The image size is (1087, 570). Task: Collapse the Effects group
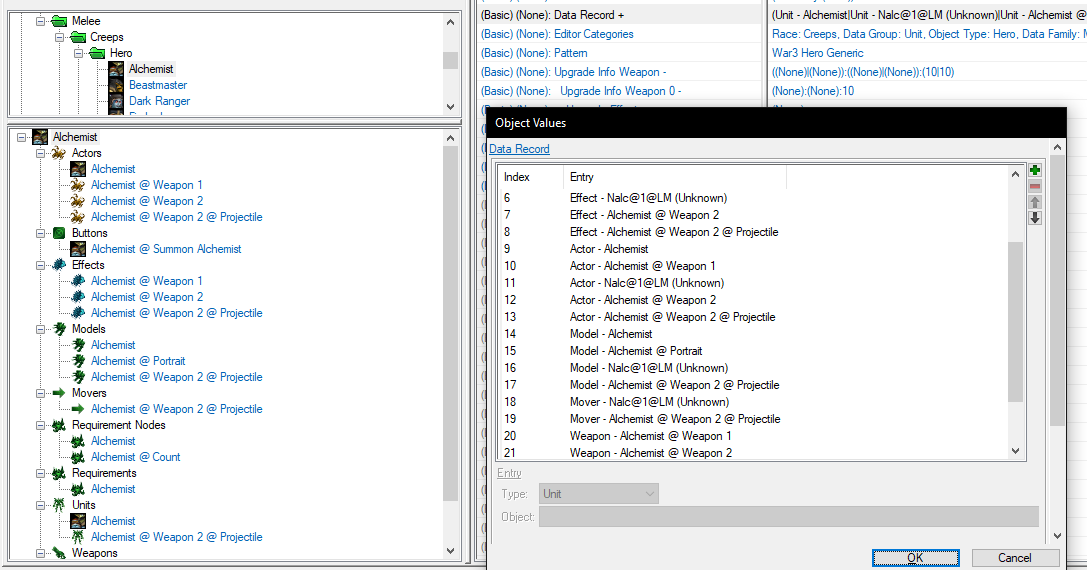[x=40, y=265]
